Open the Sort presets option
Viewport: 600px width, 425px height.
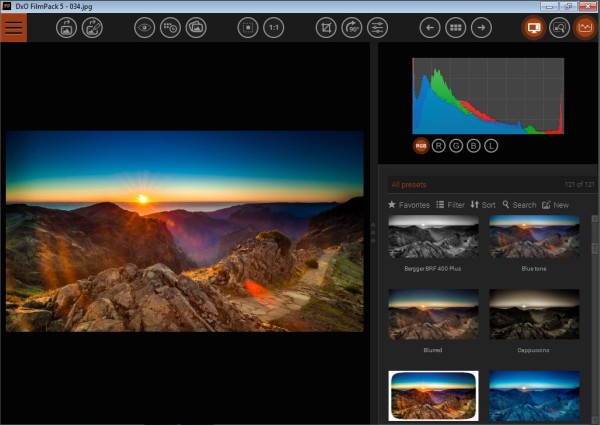point(483,204)
